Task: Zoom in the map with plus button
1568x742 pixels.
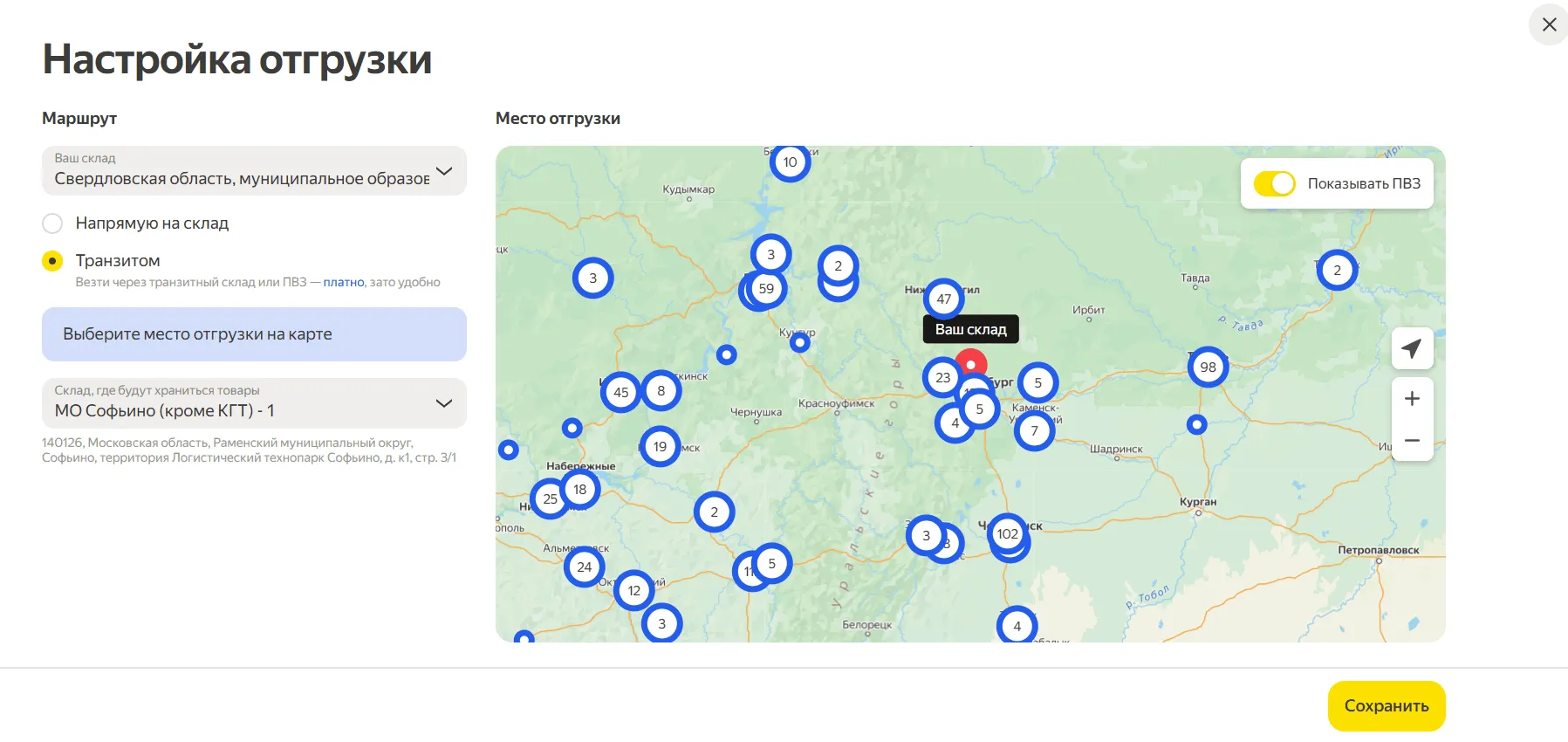Action: [x=1412, y=399]
